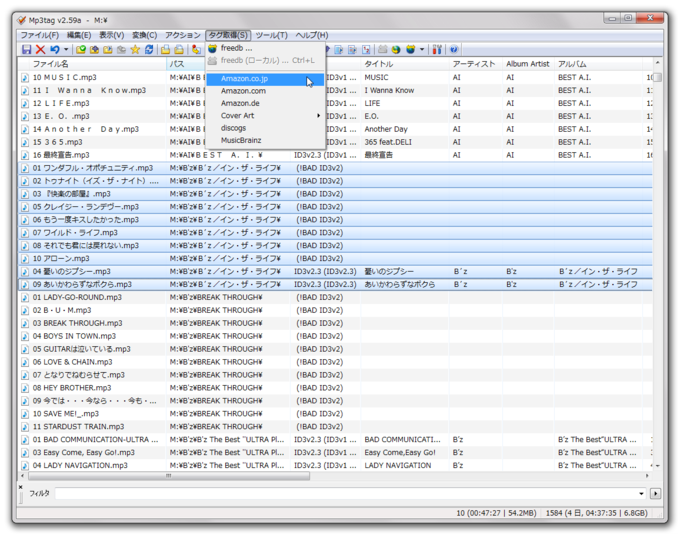Select Amazon.com tag source
The image size is (680, 535).
pyautogui.click(x=265, y=91)
